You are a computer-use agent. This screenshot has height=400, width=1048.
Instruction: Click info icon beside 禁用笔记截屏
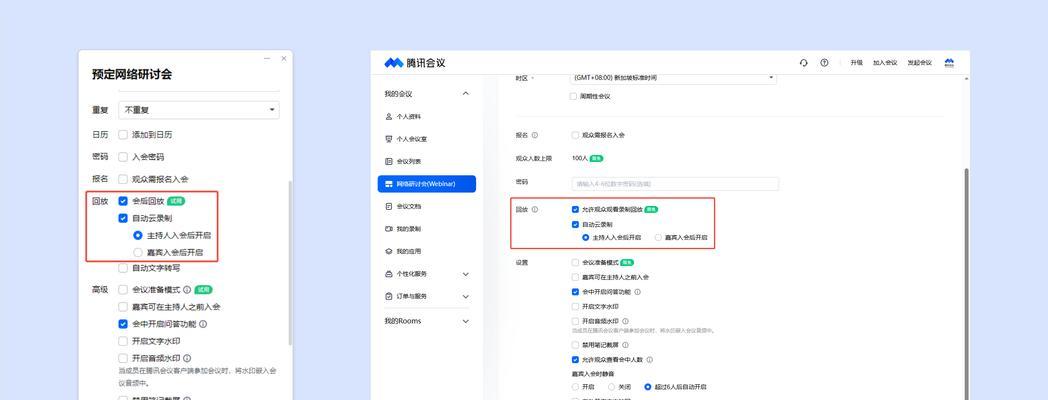pos(625,345)
